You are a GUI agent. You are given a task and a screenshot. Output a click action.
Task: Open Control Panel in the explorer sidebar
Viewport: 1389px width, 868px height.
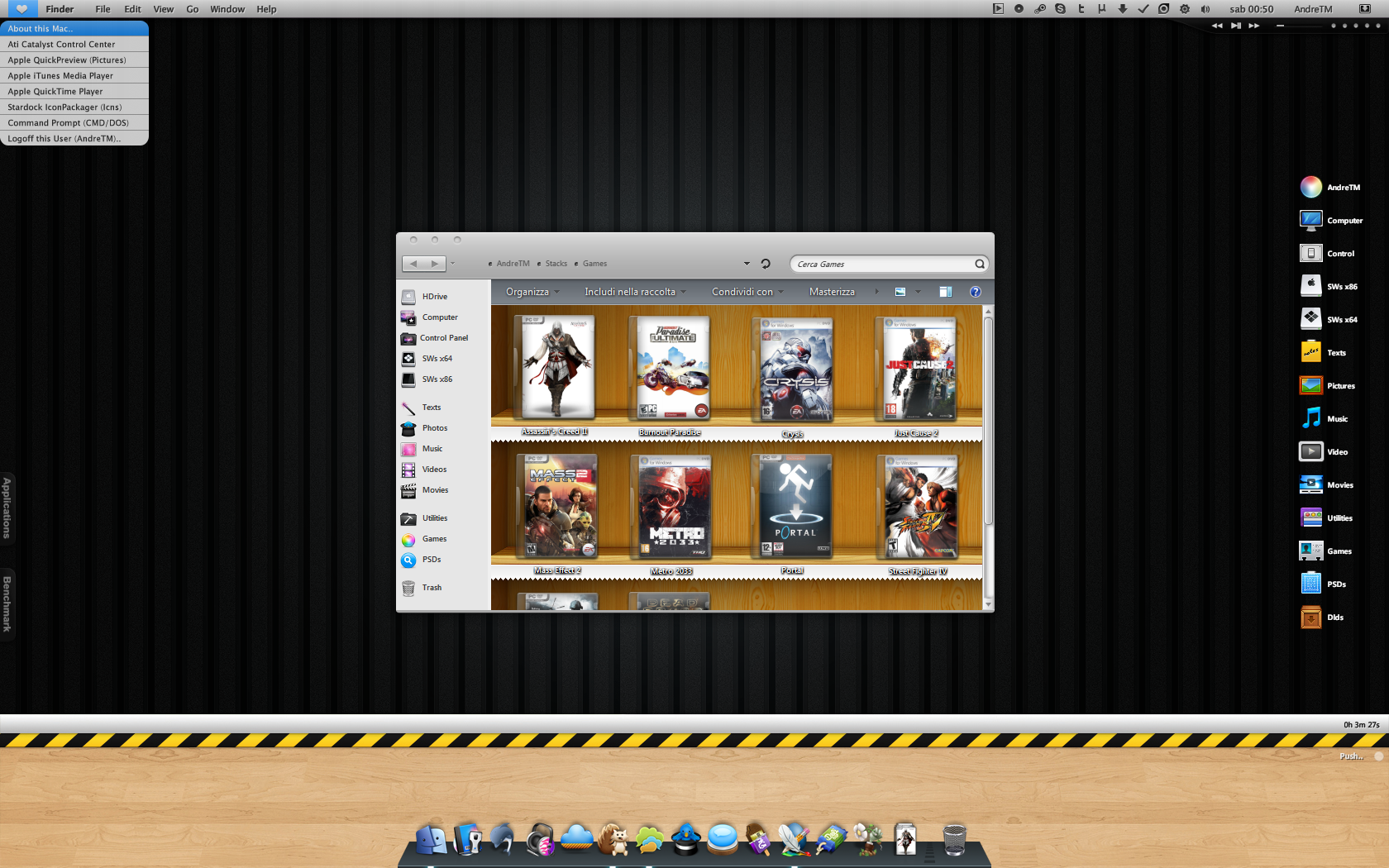pyautogui.click(x=434, y=338)
